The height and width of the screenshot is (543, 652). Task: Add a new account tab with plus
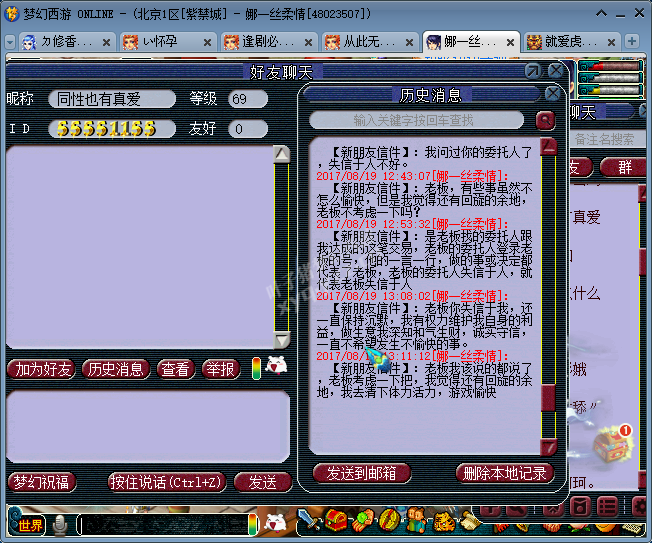pos(632,41)
